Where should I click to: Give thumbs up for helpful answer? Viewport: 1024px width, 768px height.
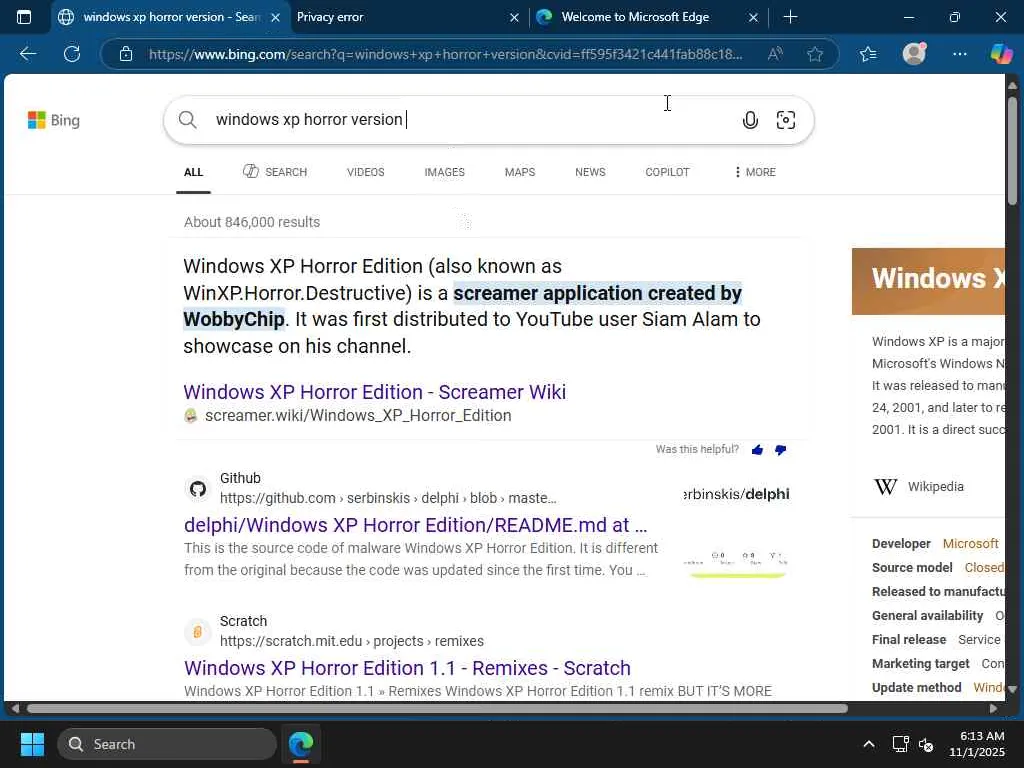758,449
